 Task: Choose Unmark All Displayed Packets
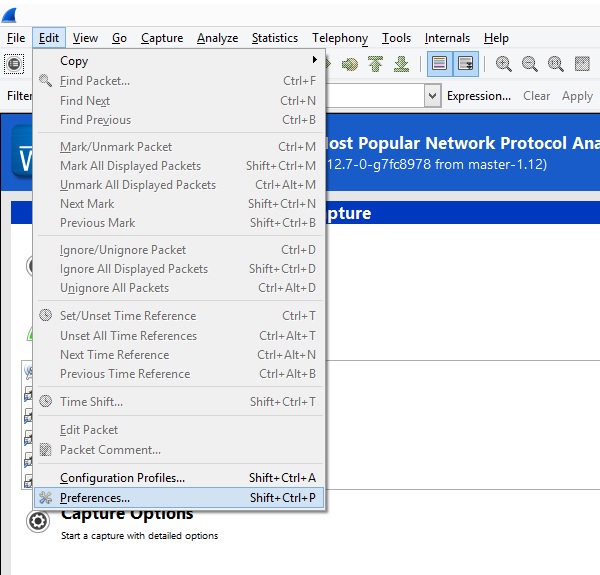click(179, 185)
